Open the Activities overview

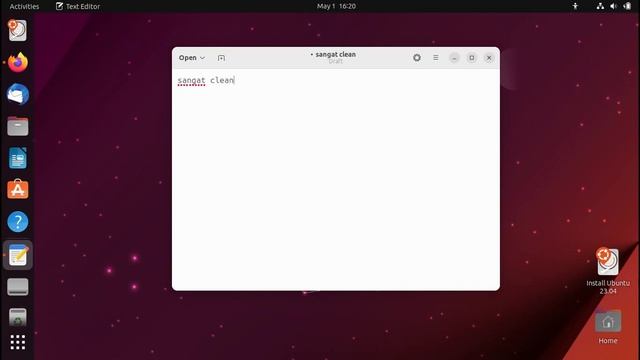[x=24, y=6]
